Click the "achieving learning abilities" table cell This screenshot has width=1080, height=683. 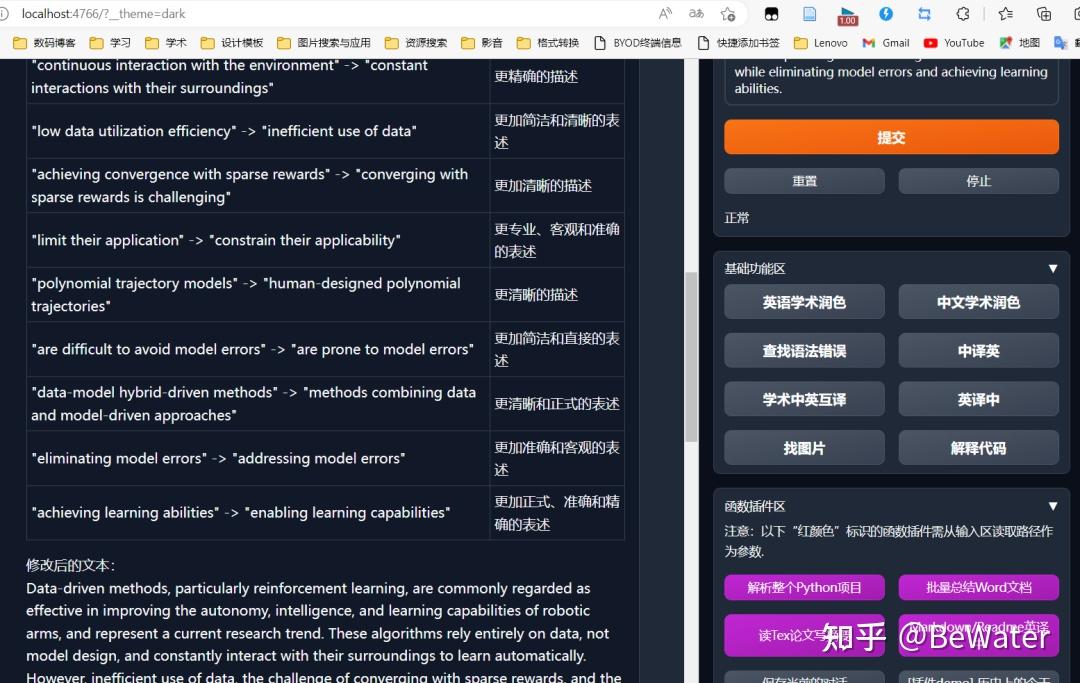click(258, 513)
